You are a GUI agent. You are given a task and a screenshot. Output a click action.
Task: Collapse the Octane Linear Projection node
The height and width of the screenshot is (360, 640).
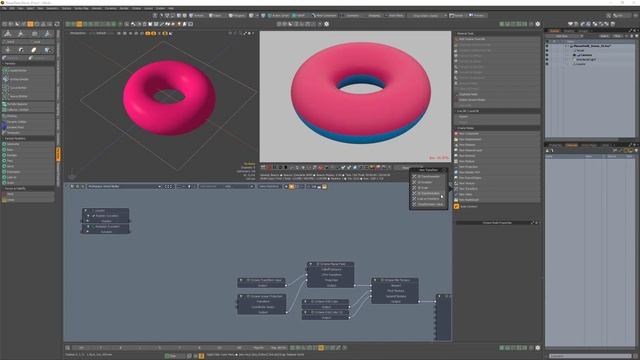(241, 296)
